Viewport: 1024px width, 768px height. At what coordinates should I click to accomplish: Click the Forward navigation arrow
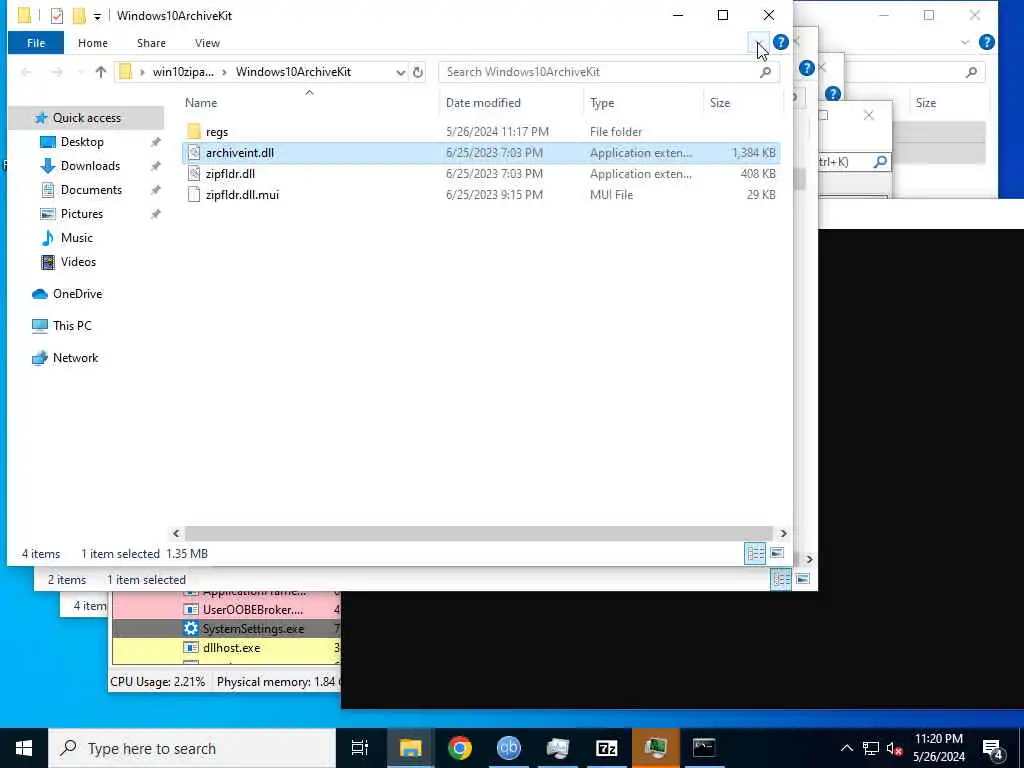tap(57, 72)
